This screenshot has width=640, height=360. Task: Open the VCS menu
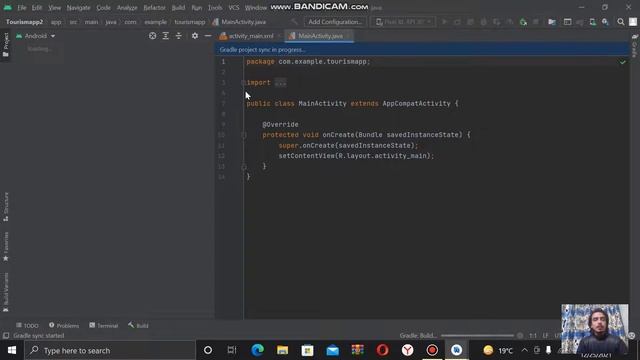(233, 8)
